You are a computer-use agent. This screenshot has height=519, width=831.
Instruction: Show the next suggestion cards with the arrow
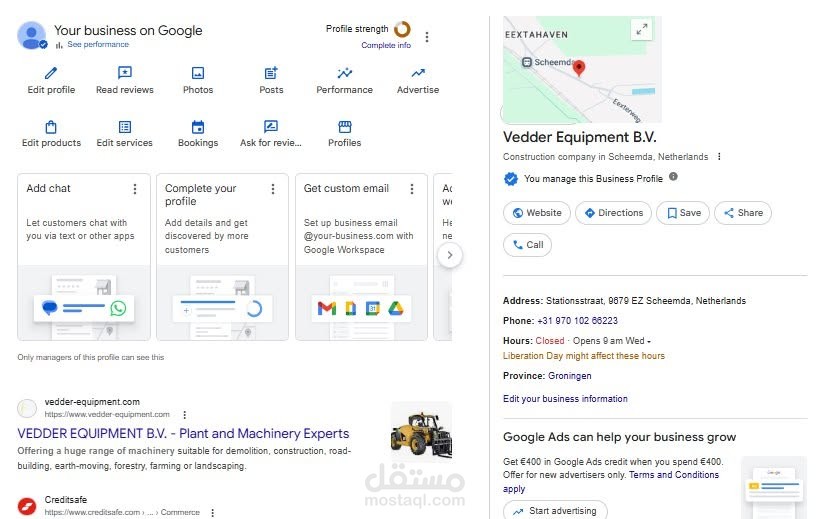point(449,255)
